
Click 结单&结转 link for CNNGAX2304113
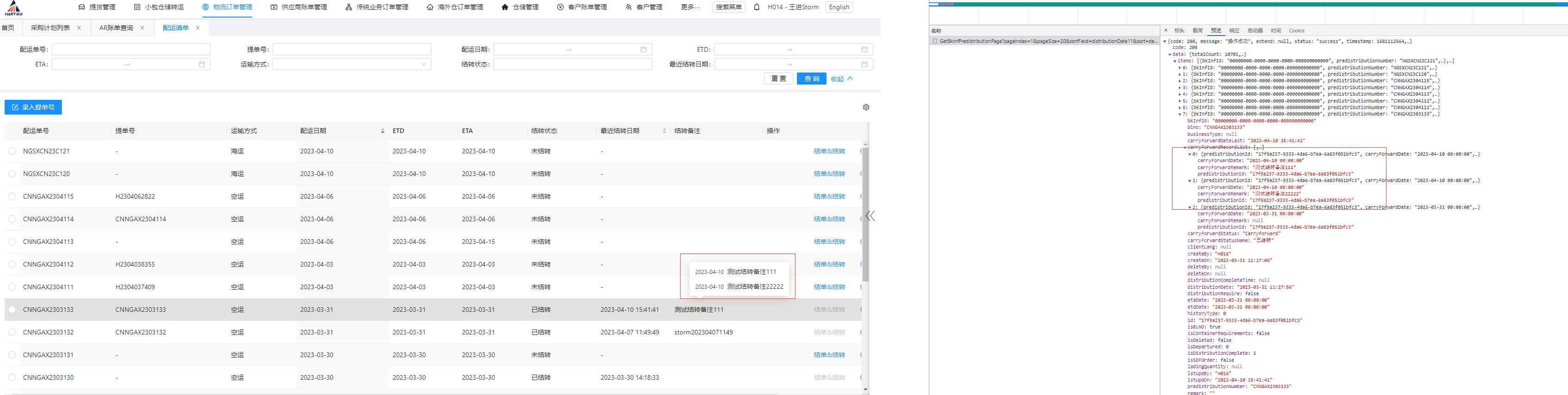point(829,242)
